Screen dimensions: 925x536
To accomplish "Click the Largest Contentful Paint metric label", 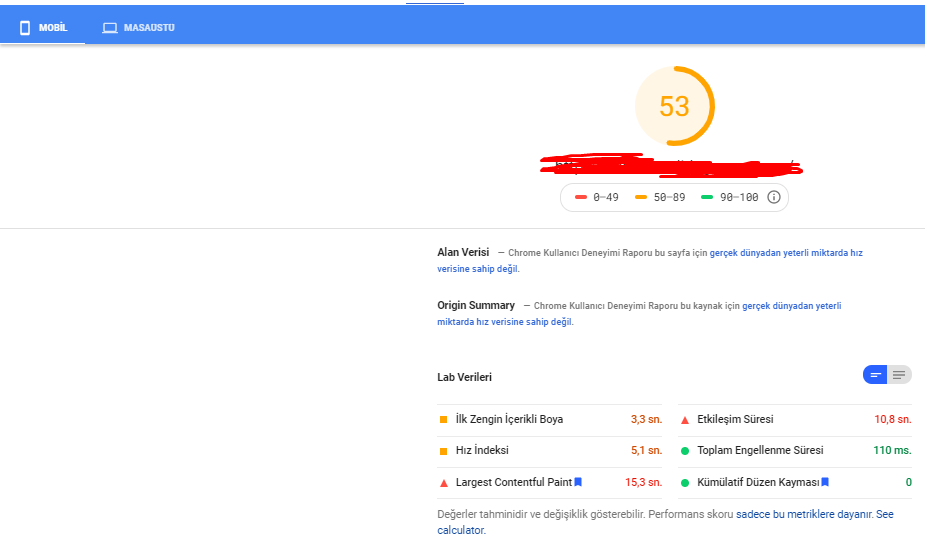I will coord(514,482).
